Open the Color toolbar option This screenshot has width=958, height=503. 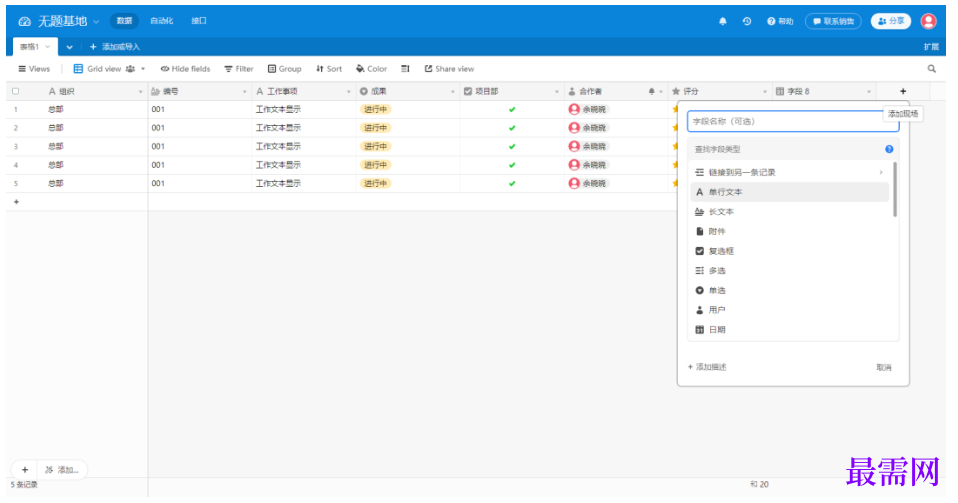coord(371,69)
